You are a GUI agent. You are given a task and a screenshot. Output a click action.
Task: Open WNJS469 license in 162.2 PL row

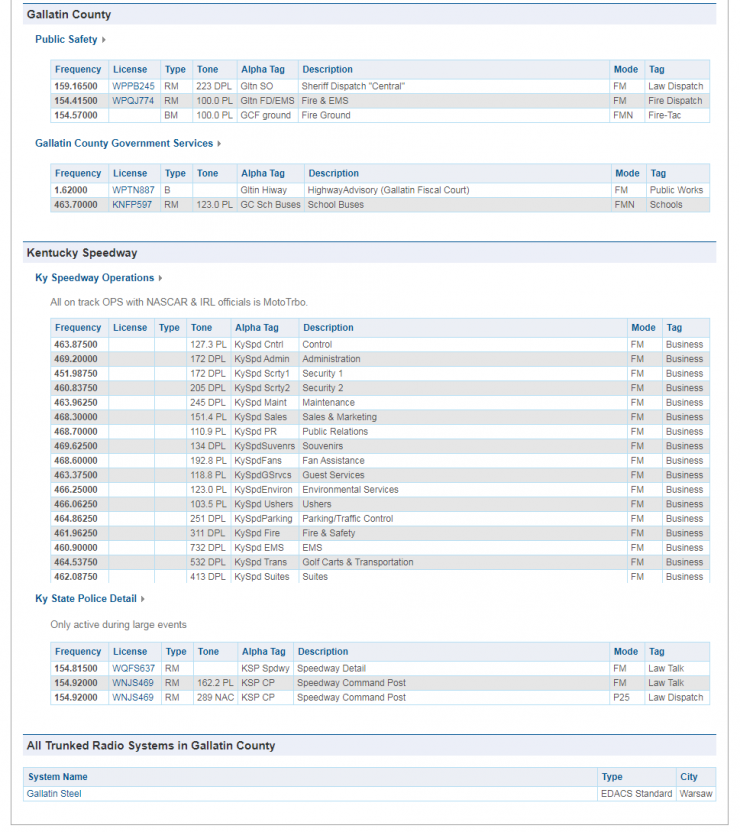pos(133,683)
